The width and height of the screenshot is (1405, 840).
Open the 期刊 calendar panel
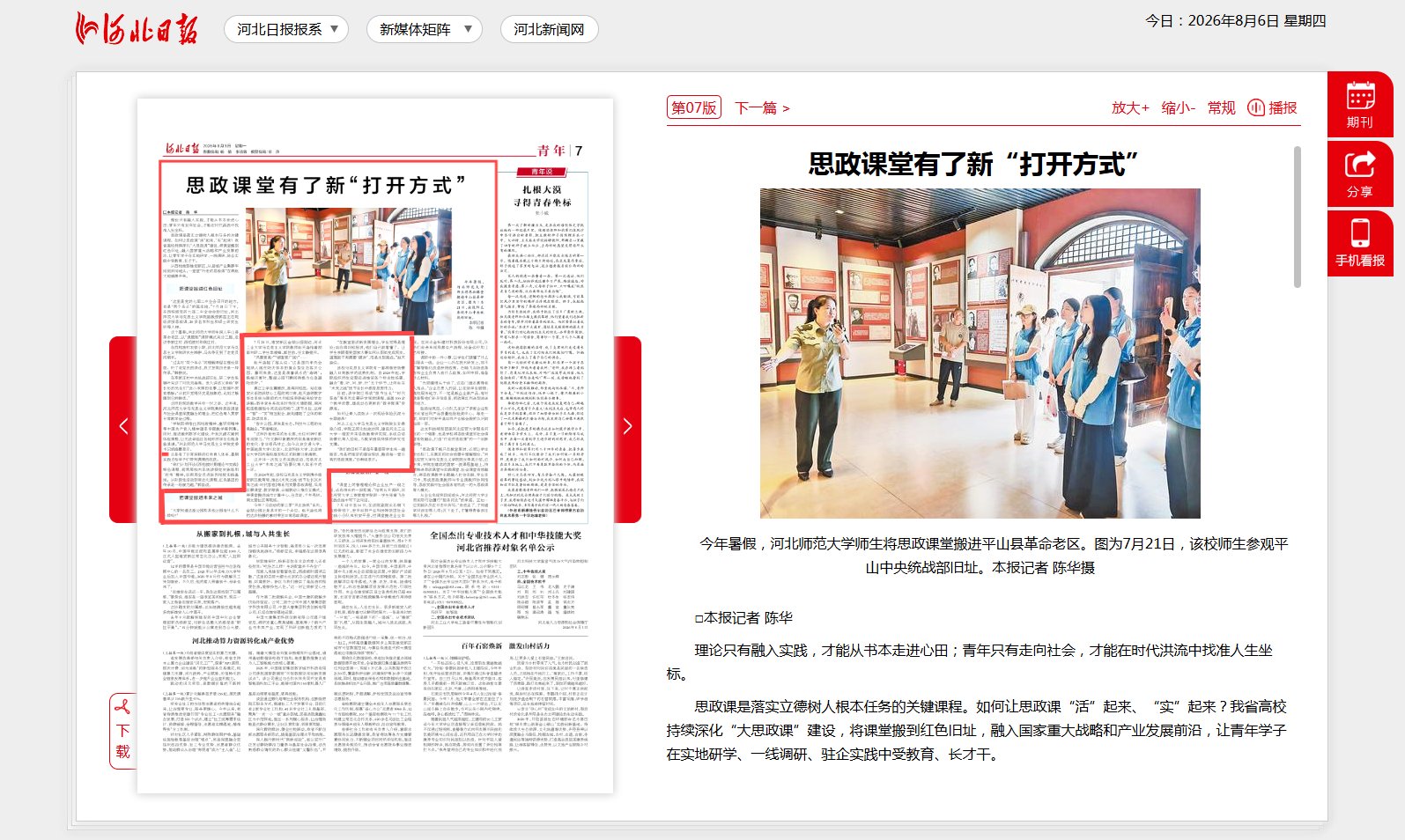[1360, 104]
